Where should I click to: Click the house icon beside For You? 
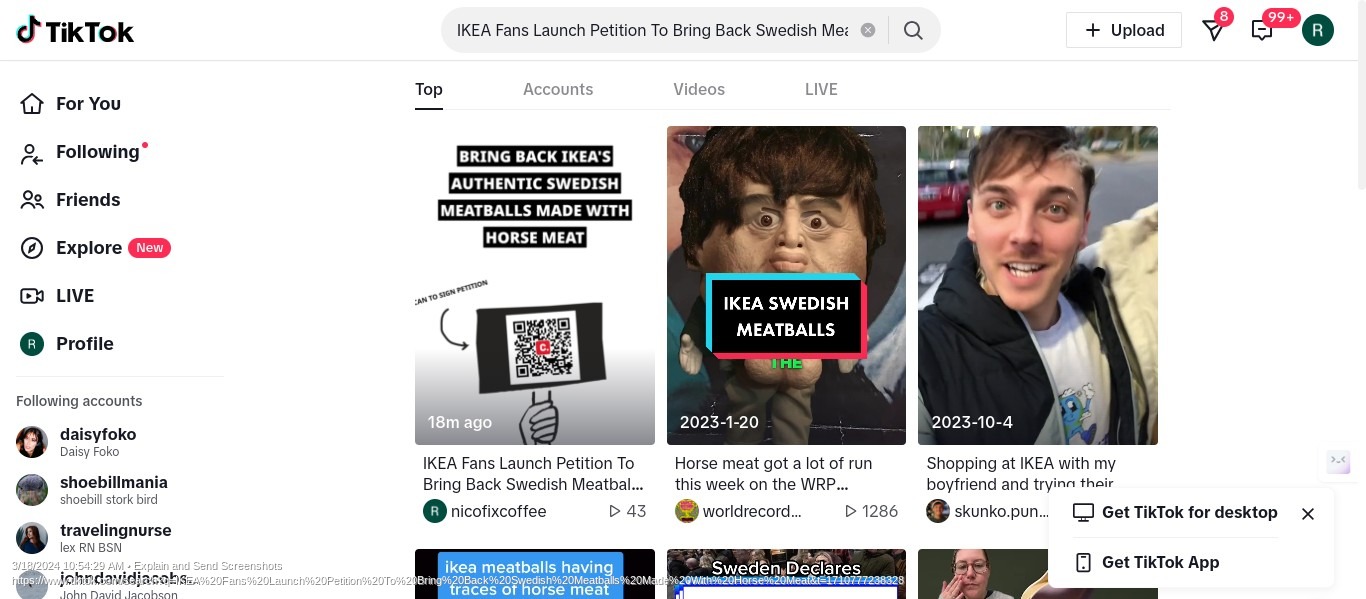click(32, 104)
